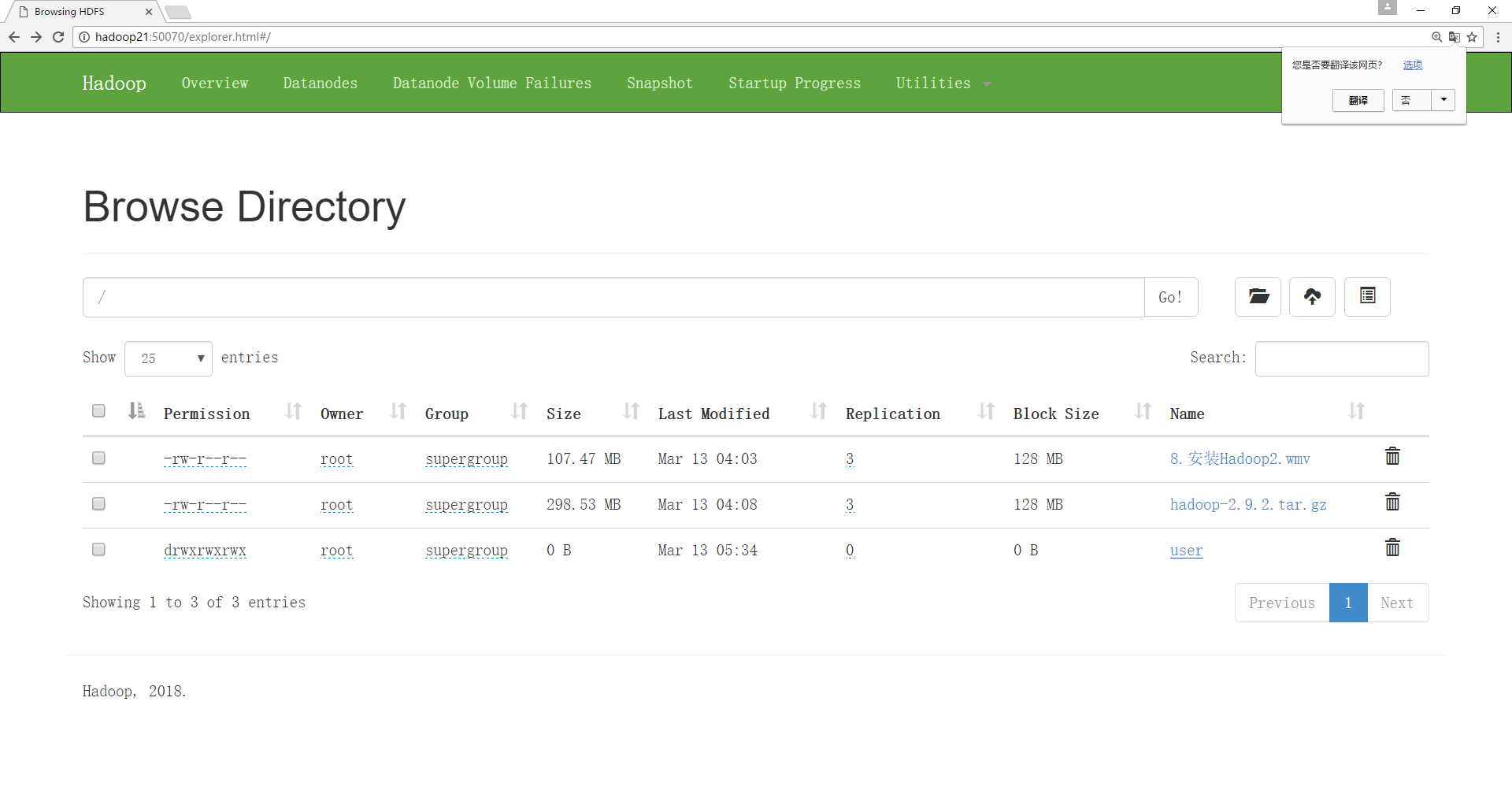The image size is (1512, 809).
Task: Click the Previous pagination button
Action: tap(1282, 603)
